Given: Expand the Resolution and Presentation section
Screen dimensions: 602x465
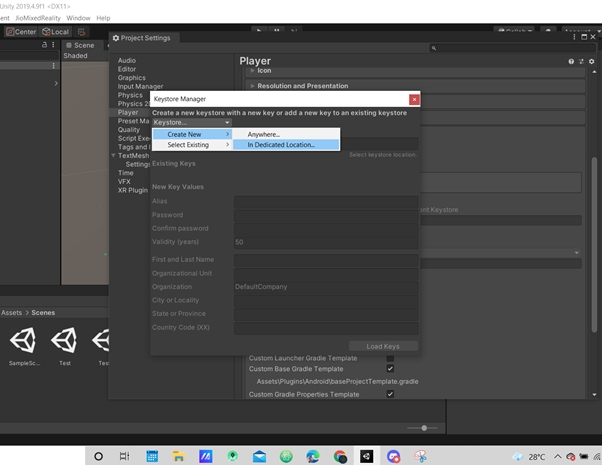Looking at the screenshot, I should 298,86.
